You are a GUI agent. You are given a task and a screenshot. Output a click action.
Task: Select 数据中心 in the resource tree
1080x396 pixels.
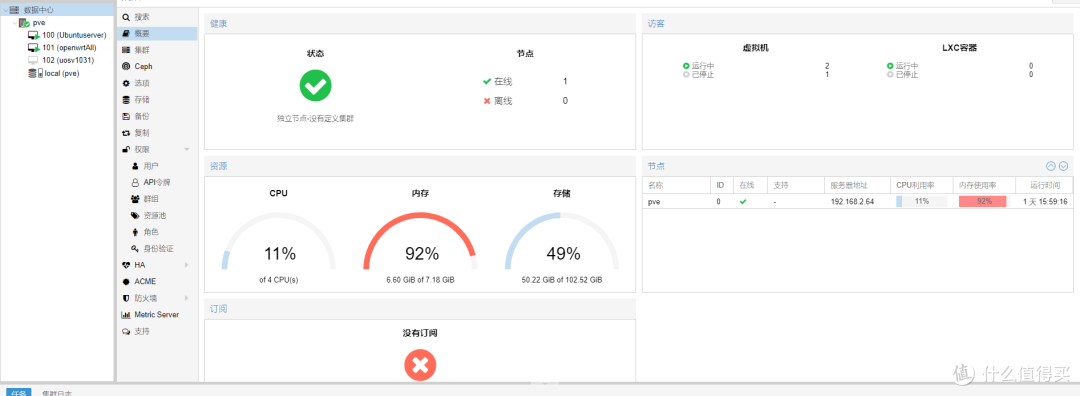coord(39,10)
